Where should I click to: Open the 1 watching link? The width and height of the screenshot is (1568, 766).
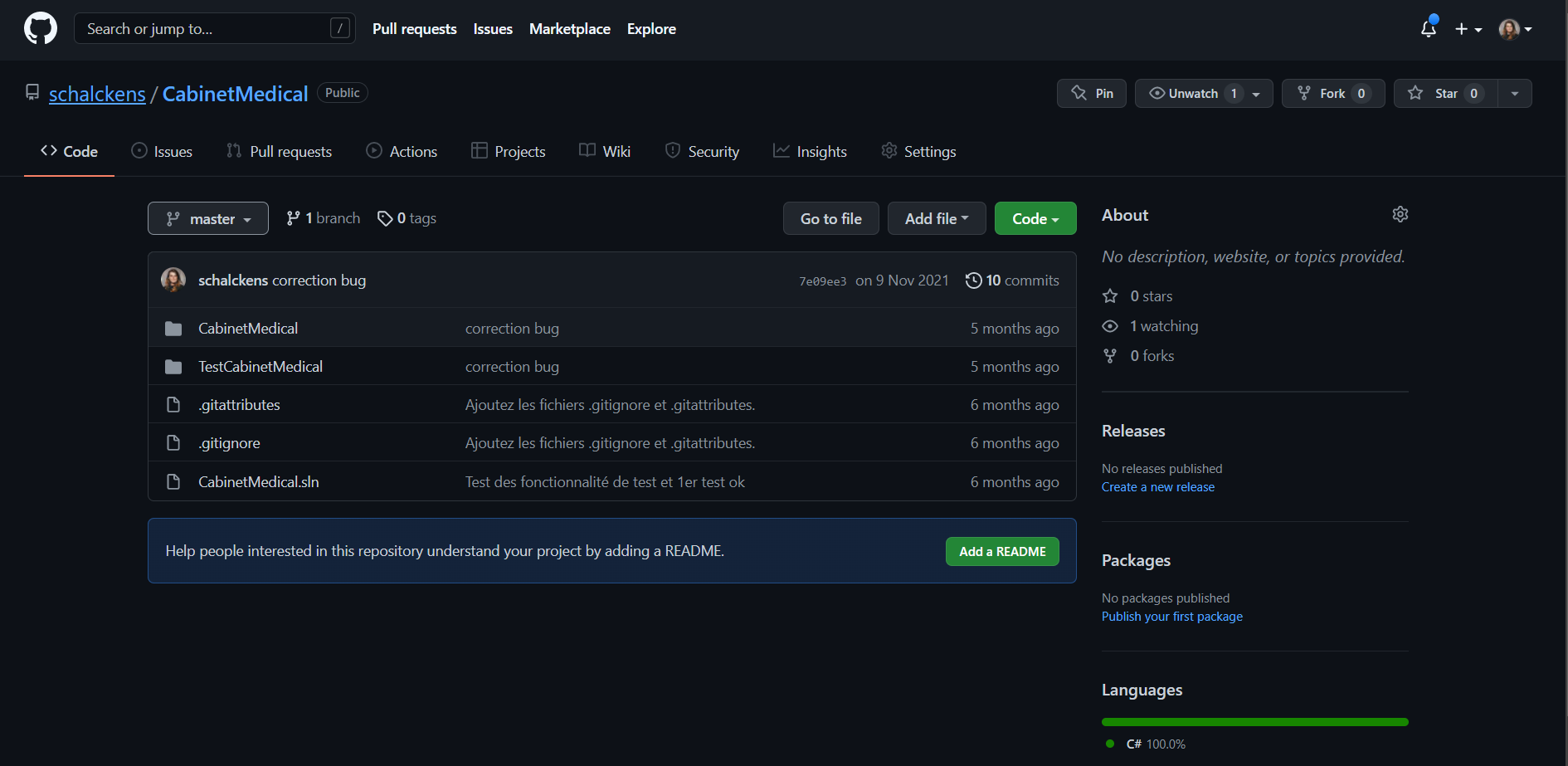click(1150, 326)
